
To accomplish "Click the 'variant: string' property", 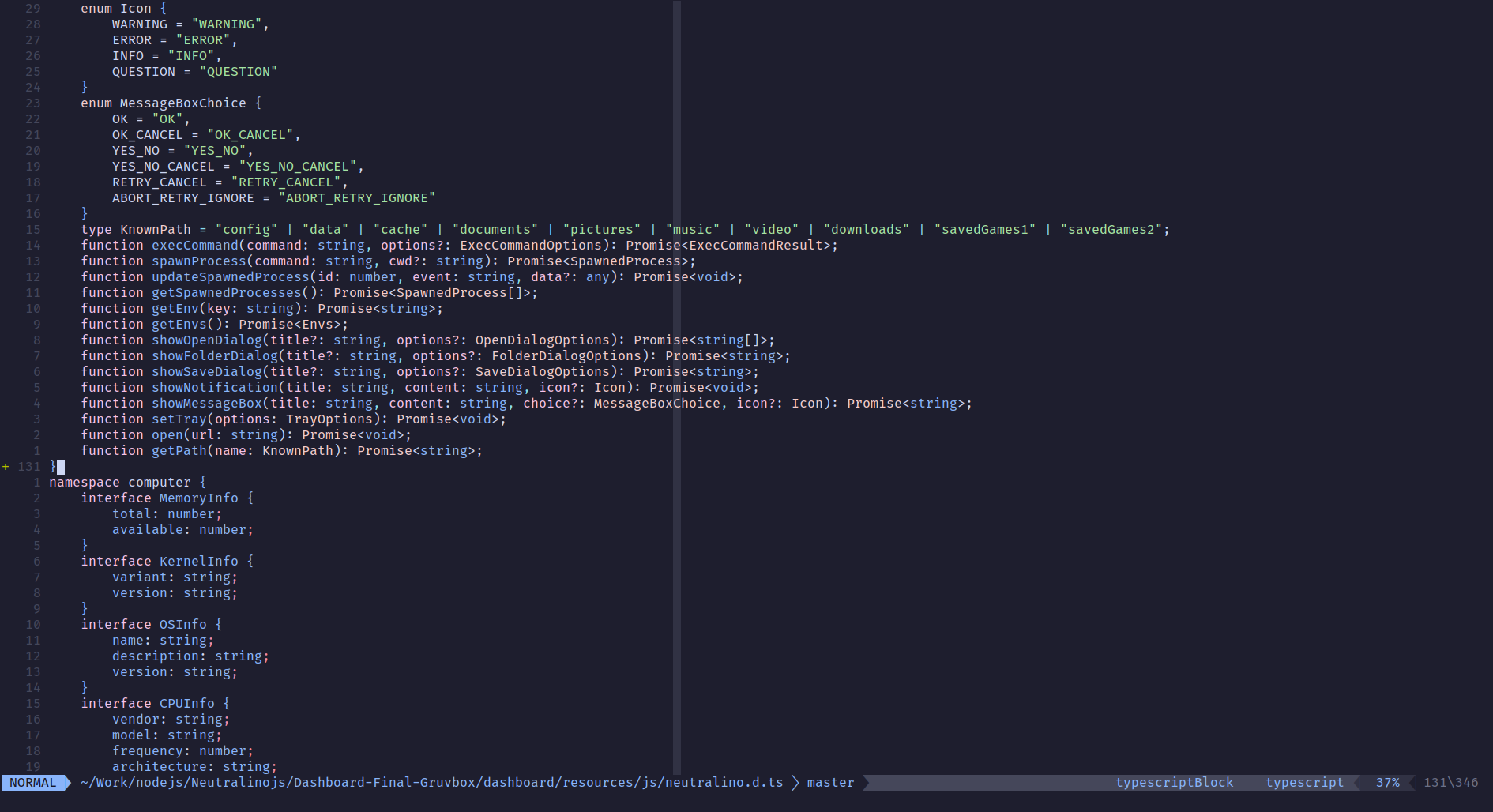I will tap(175, 577).
